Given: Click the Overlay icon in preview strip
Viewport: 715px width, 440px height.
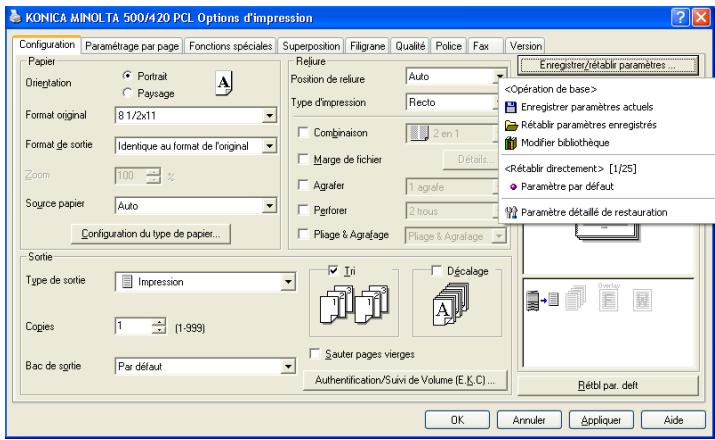Looking at the screenshot, I should [608, 297].
